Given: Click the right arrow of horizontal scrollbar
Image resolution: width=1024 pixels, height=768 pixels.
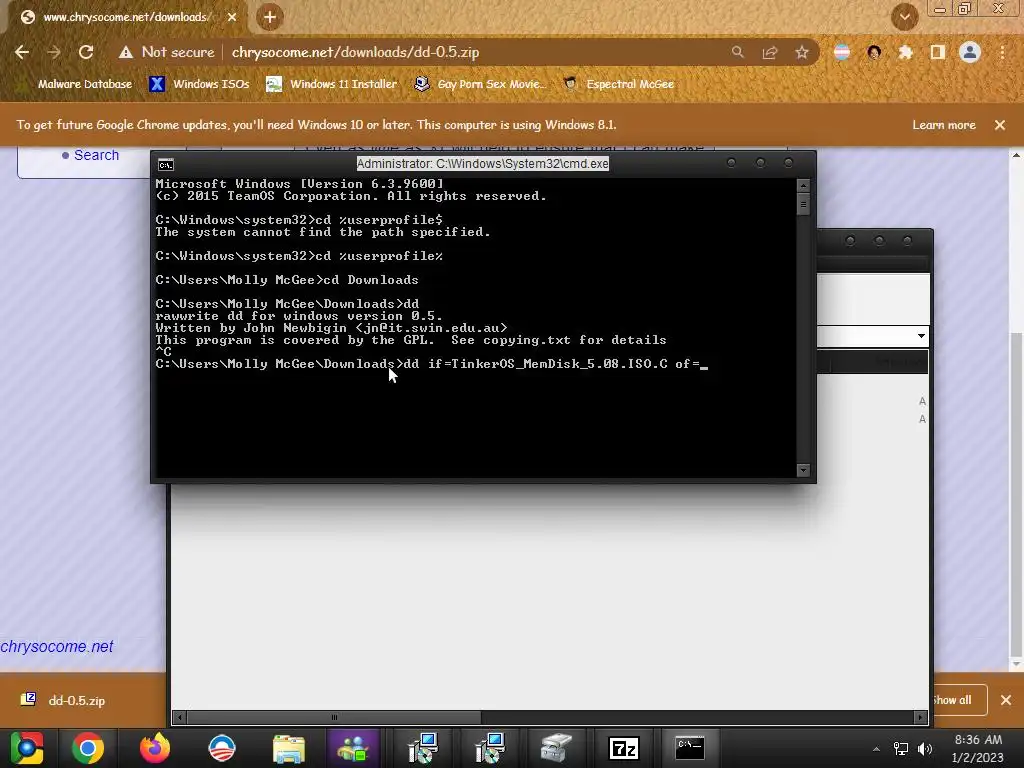Looking at the screenshot, I should (x=920, y=717).
